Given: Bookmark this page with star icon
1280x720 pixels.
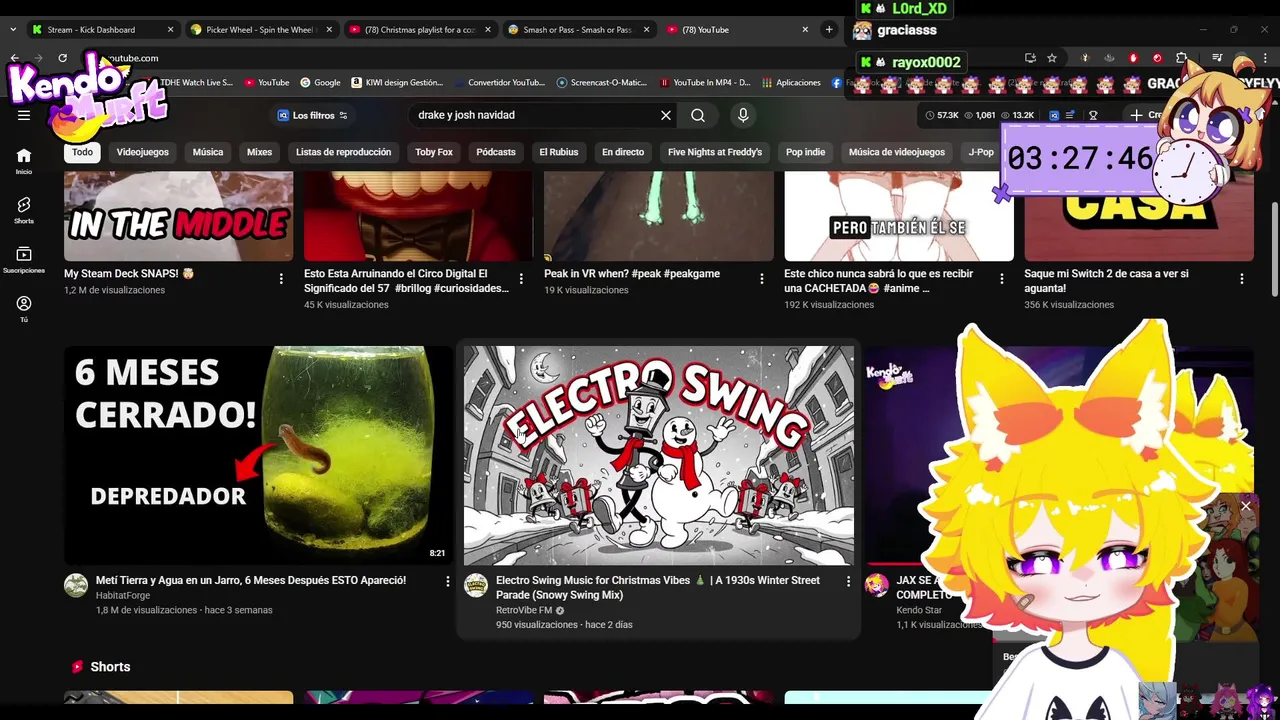Looking at the screenshot, I should pyautogui.click(x=1052, y=58).
